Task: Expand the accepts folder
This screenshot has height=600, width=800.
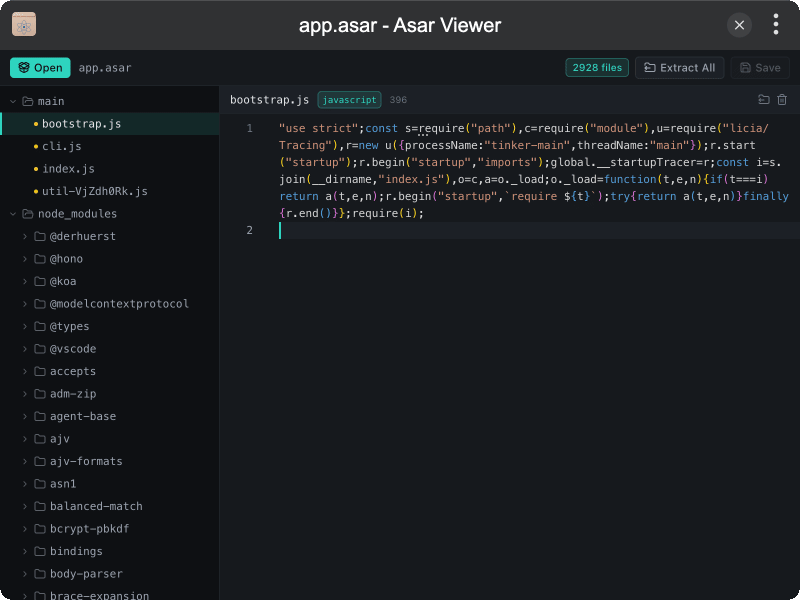Action: click(25, 371)
